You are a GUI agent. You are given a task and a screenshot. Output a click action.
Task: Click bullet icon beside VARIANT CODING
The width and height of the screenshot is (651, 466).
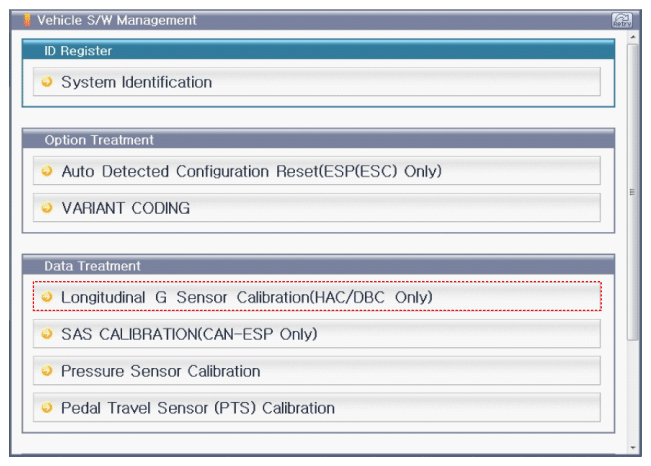47,207
